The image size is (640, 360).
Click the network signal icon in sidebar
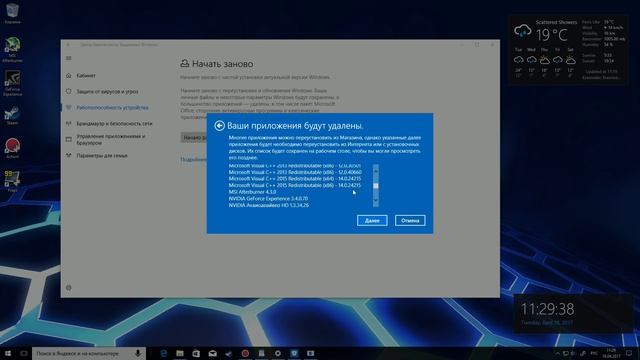(69, 123)
